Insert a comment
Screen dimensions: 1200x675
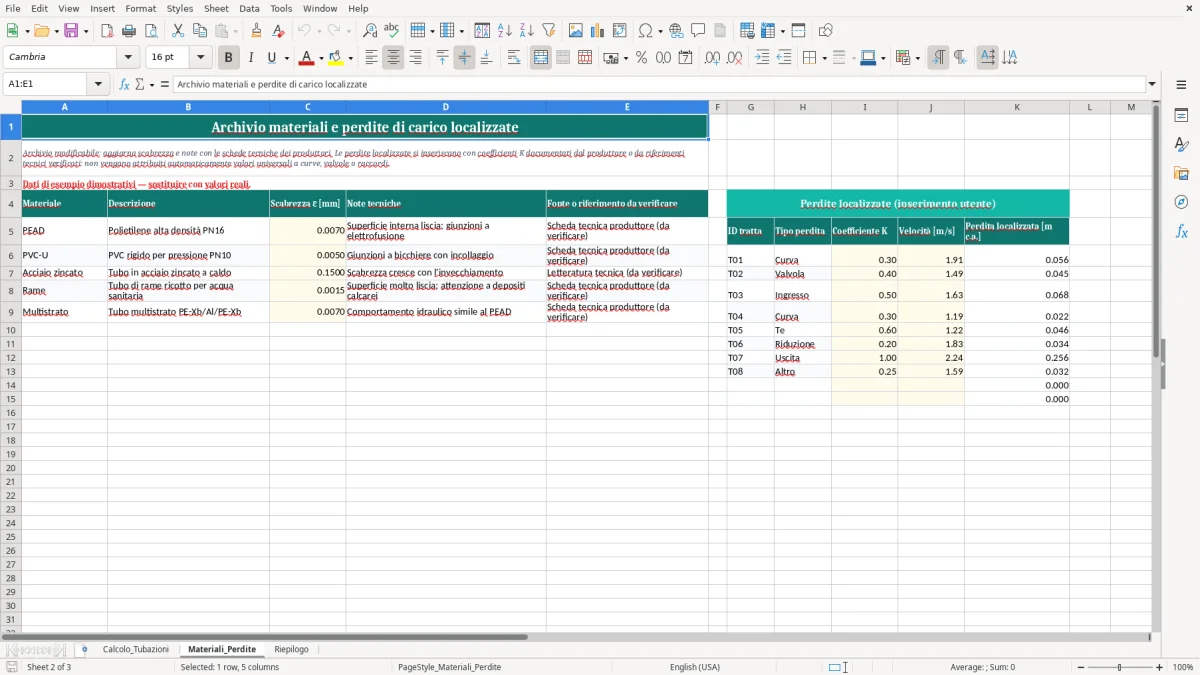(x=698, y=31)
